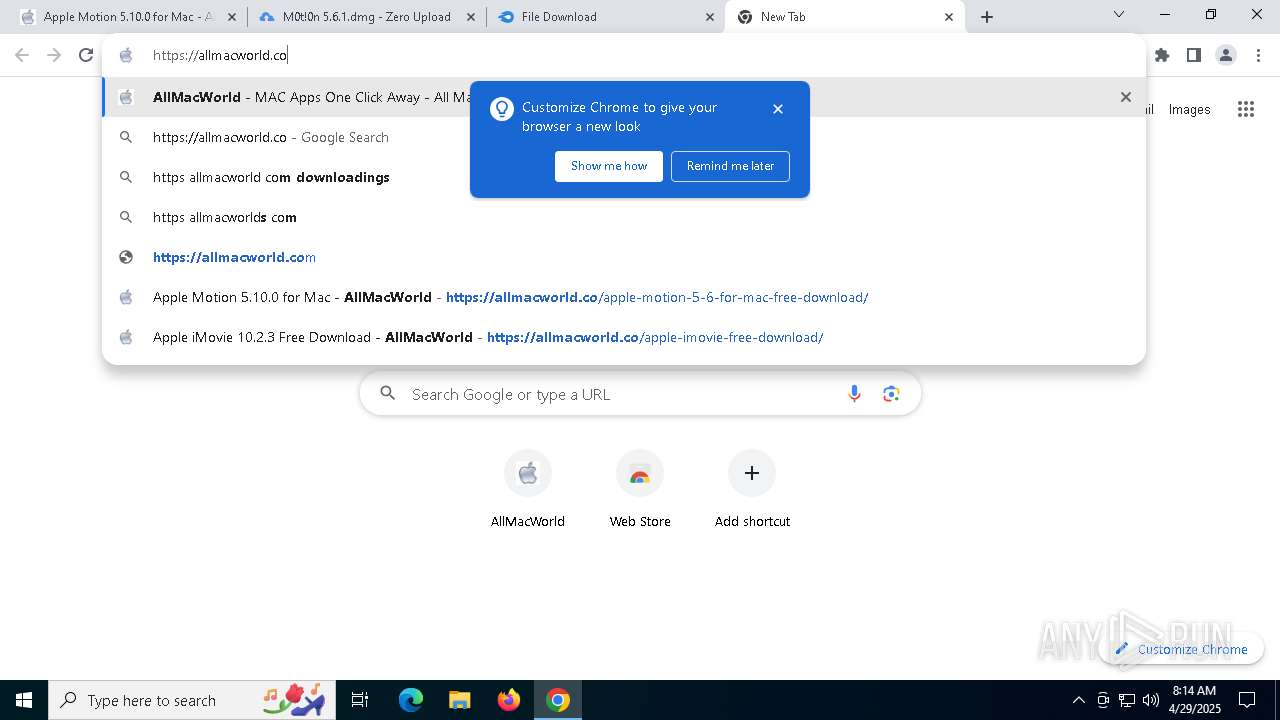The width and height of the screenshot is (1280, 720).
Task: Click the Remind me later button
Action: click(730, 166)
